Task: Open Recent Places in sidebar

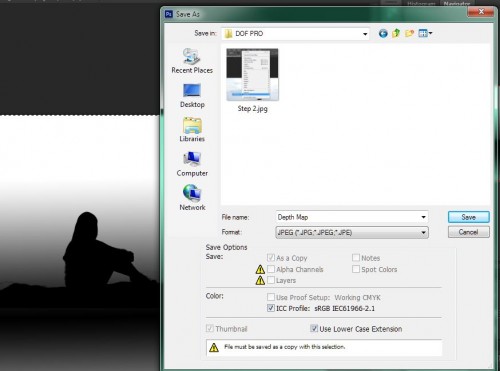Action: click(x=192, y=61)
